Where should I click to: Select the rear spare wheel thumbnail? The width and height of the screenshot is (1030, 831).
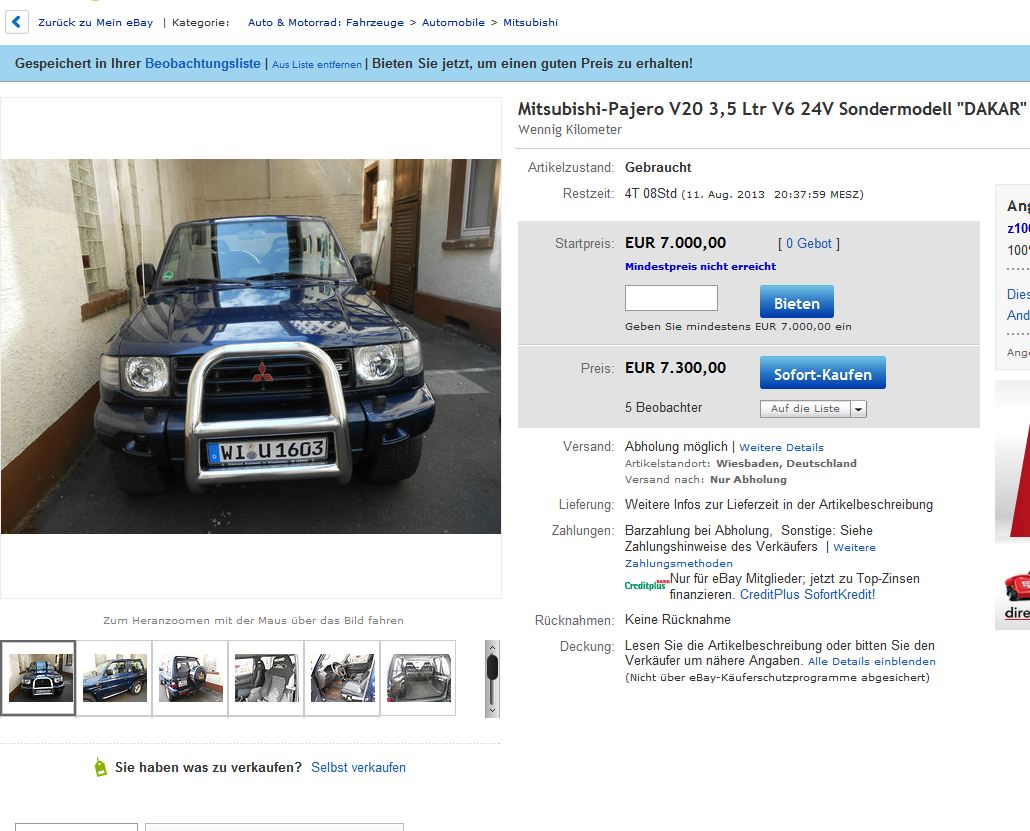pyautogui.click(x=190, y=678)
